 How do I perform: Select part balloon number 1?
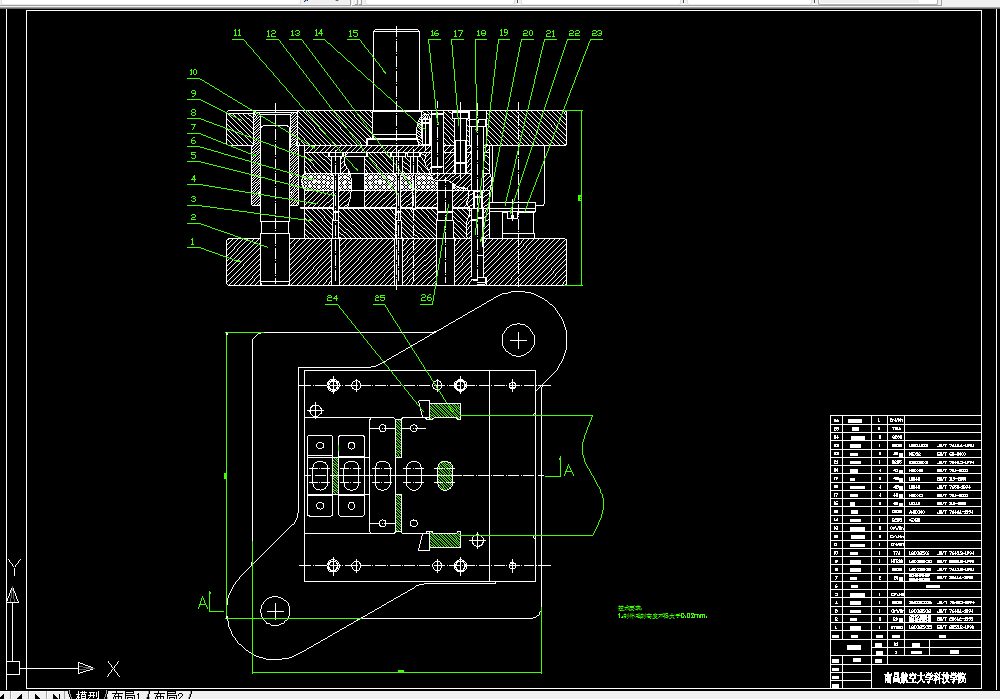coord(192,242)
